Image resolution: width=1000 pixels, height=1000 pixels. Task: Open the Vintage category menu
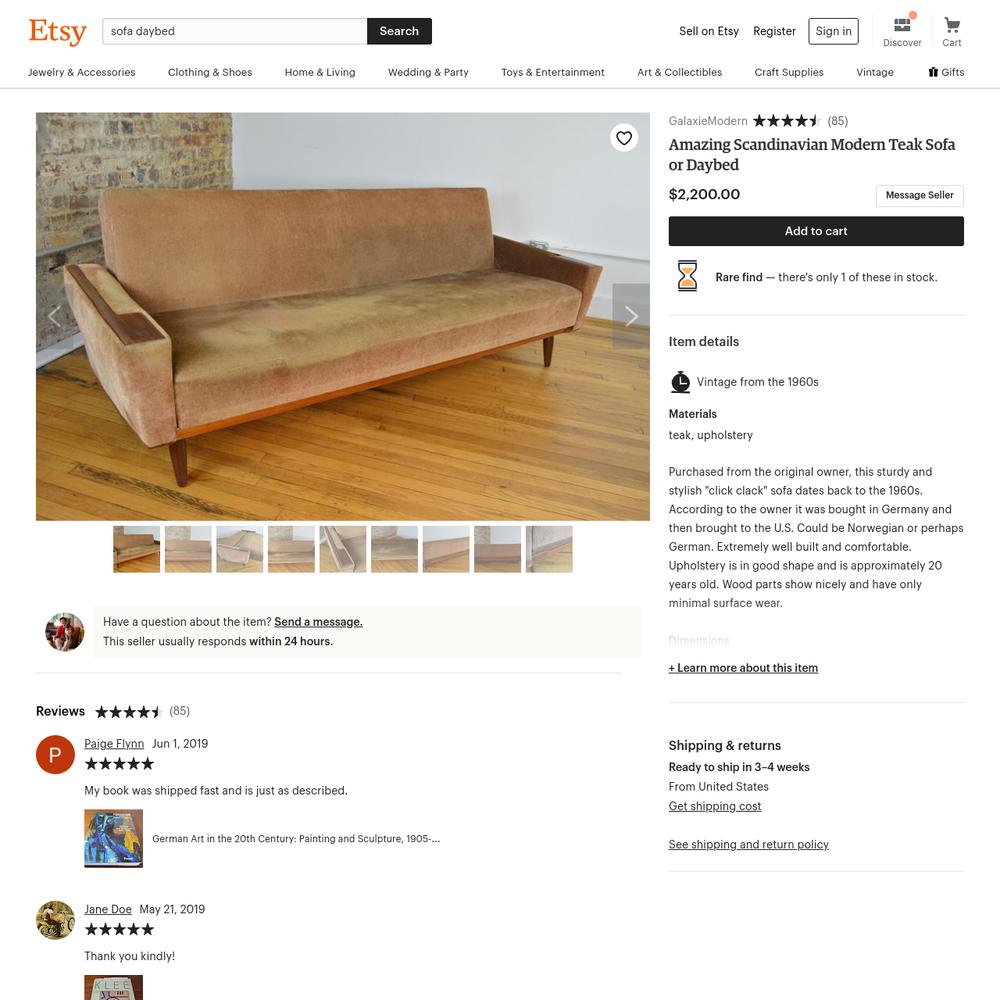(874, 72)
